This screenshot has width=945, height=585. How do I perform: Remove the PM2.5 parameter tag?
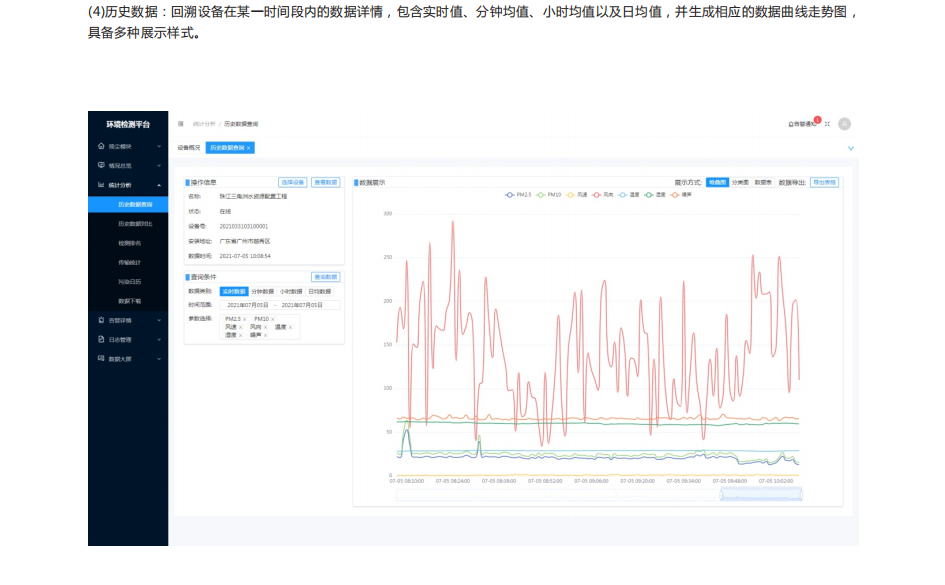[x=244, y=319]
